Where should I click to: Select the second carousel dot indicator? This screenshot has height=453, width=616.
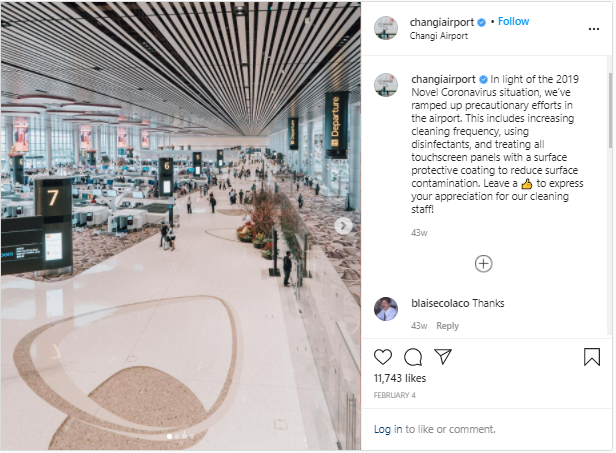pyautogui.click(x=177, y=436)
